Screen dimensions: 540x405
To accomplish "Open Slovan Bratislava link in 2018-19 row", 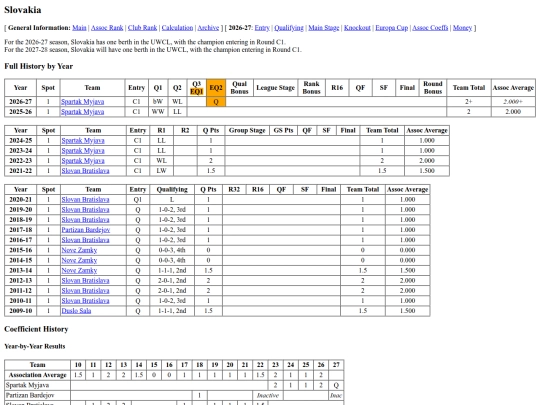I will point(85,220).
